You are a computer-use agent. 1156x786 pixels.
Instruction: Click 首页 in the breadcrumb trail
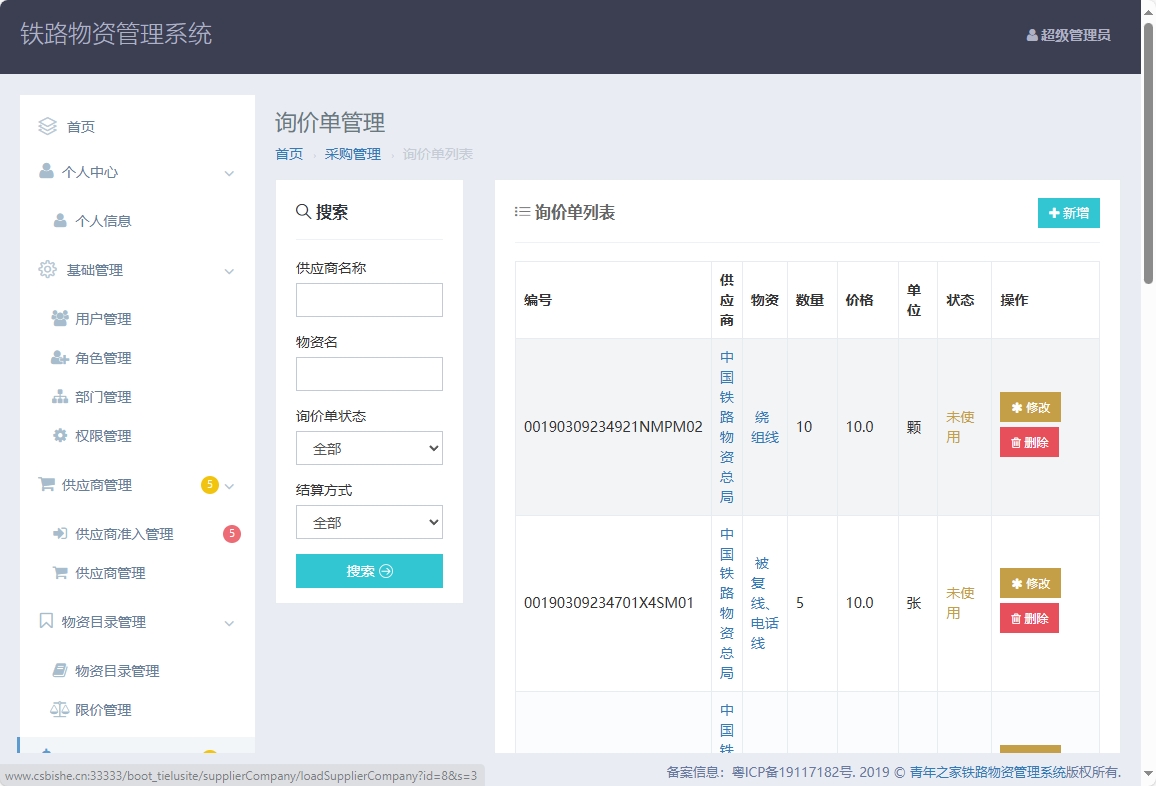289,154
